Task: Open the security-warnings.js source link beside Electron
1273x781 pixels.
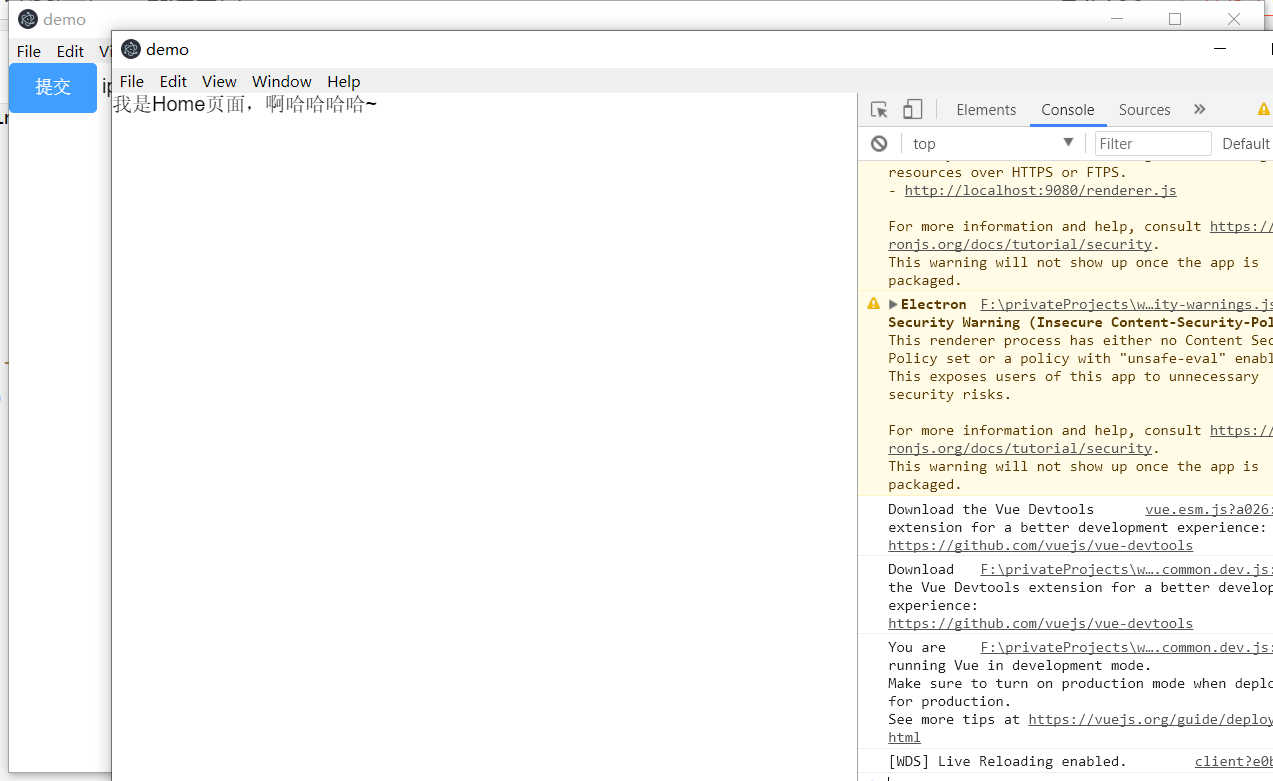Action: 1126,304
